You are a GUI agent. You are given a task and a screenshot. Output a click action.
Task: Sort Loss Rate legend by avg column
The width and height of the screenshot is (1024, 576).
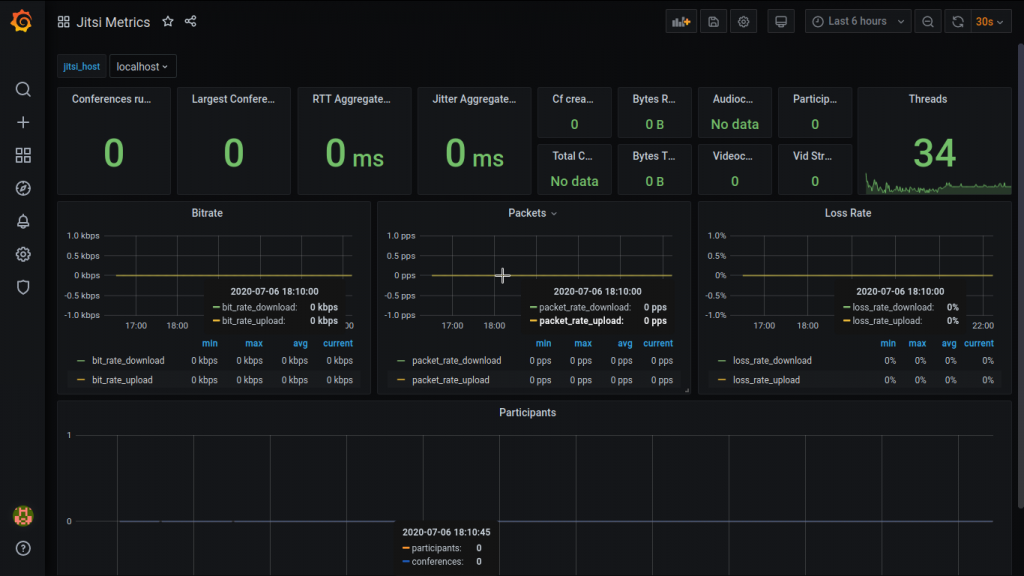click(x=949, y=344)
